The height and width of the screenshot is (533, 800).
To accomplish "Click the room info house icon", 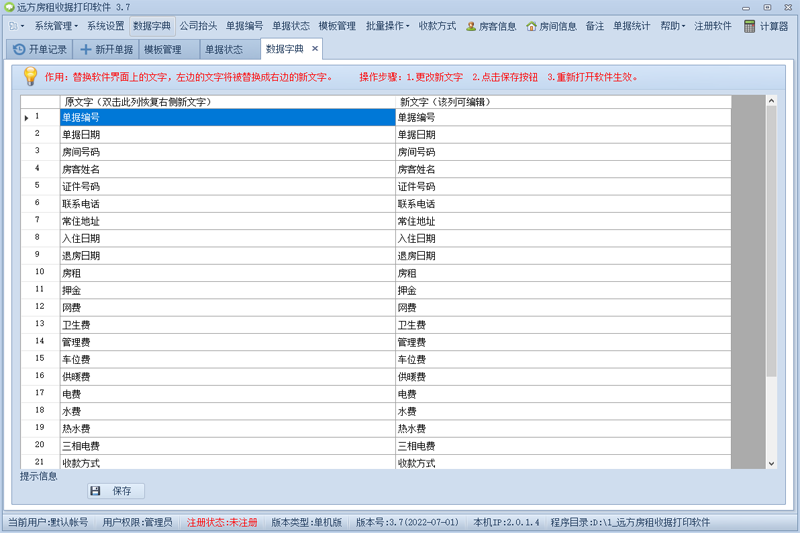I will click(531, 27).
